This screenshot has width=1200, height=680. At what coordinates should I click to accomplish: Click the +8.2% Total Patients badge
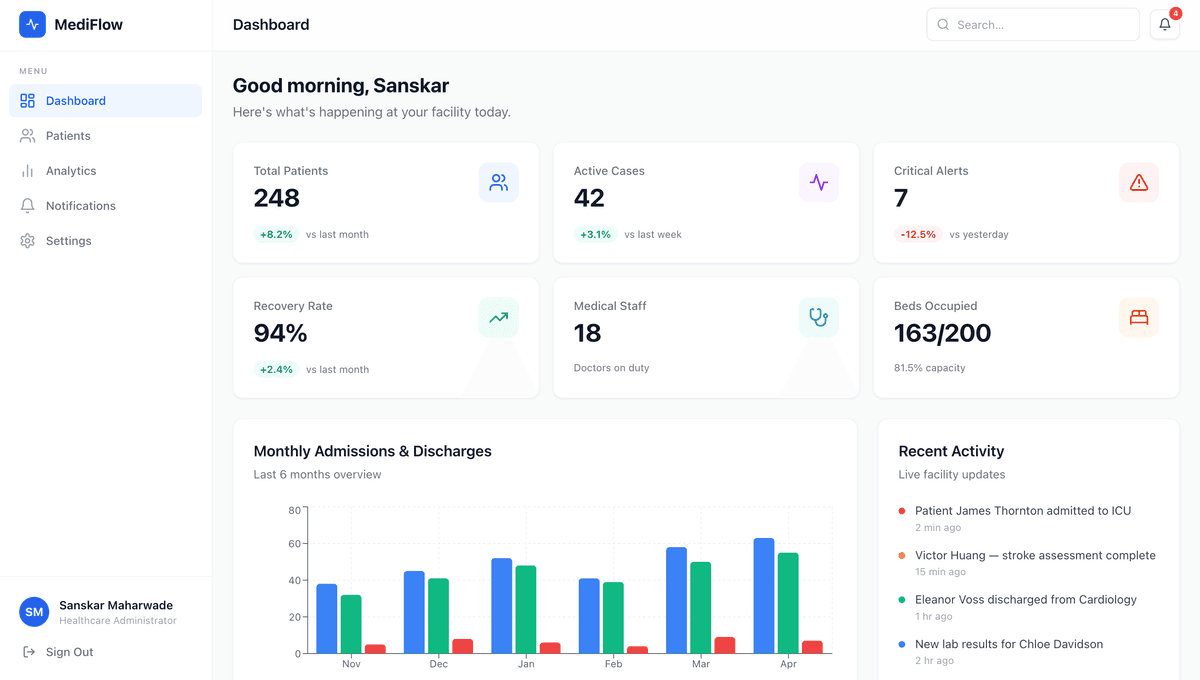[276, 234]
